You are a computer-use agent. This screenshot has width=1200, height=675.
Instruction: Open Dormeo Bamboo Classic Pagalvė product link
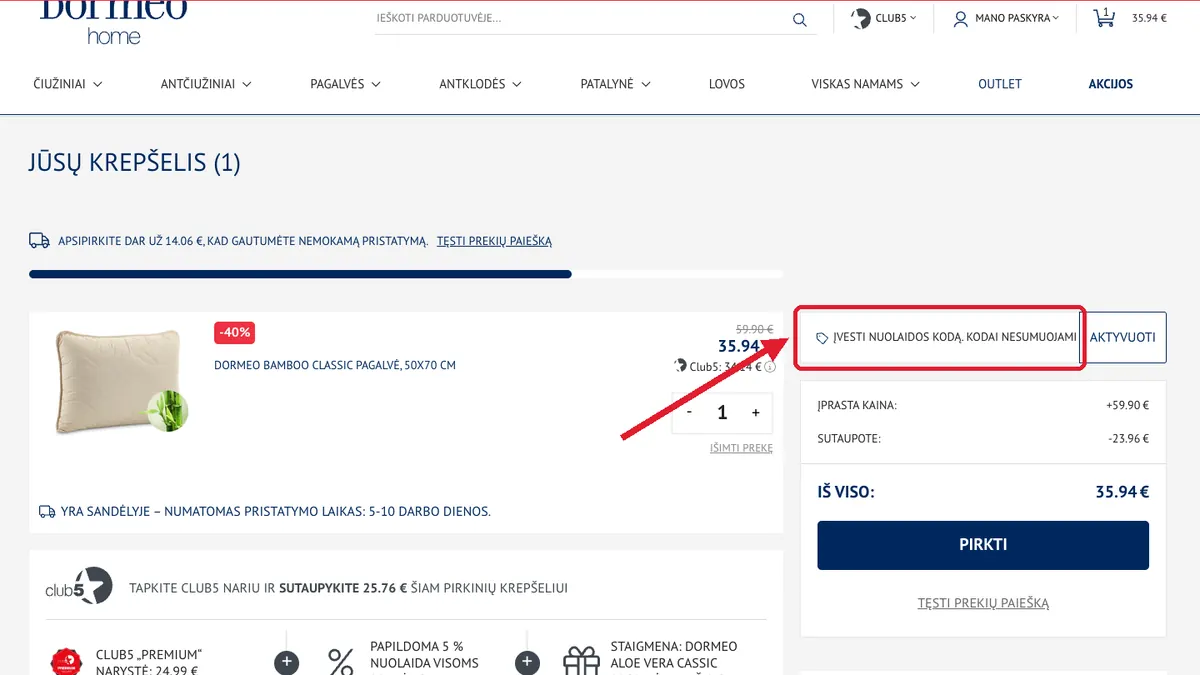[335, 365]
